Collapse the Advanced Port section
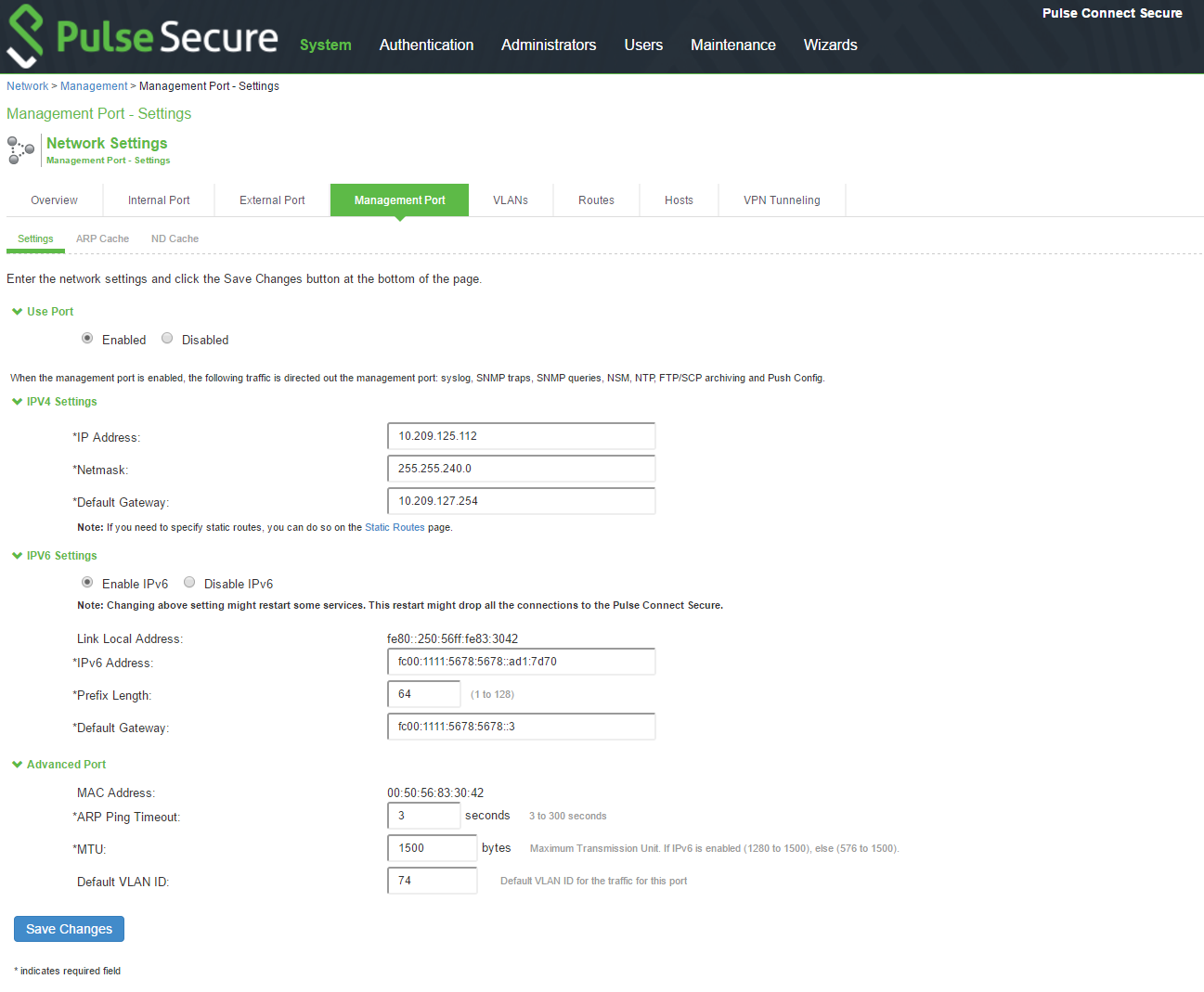 tap(58, 765)
